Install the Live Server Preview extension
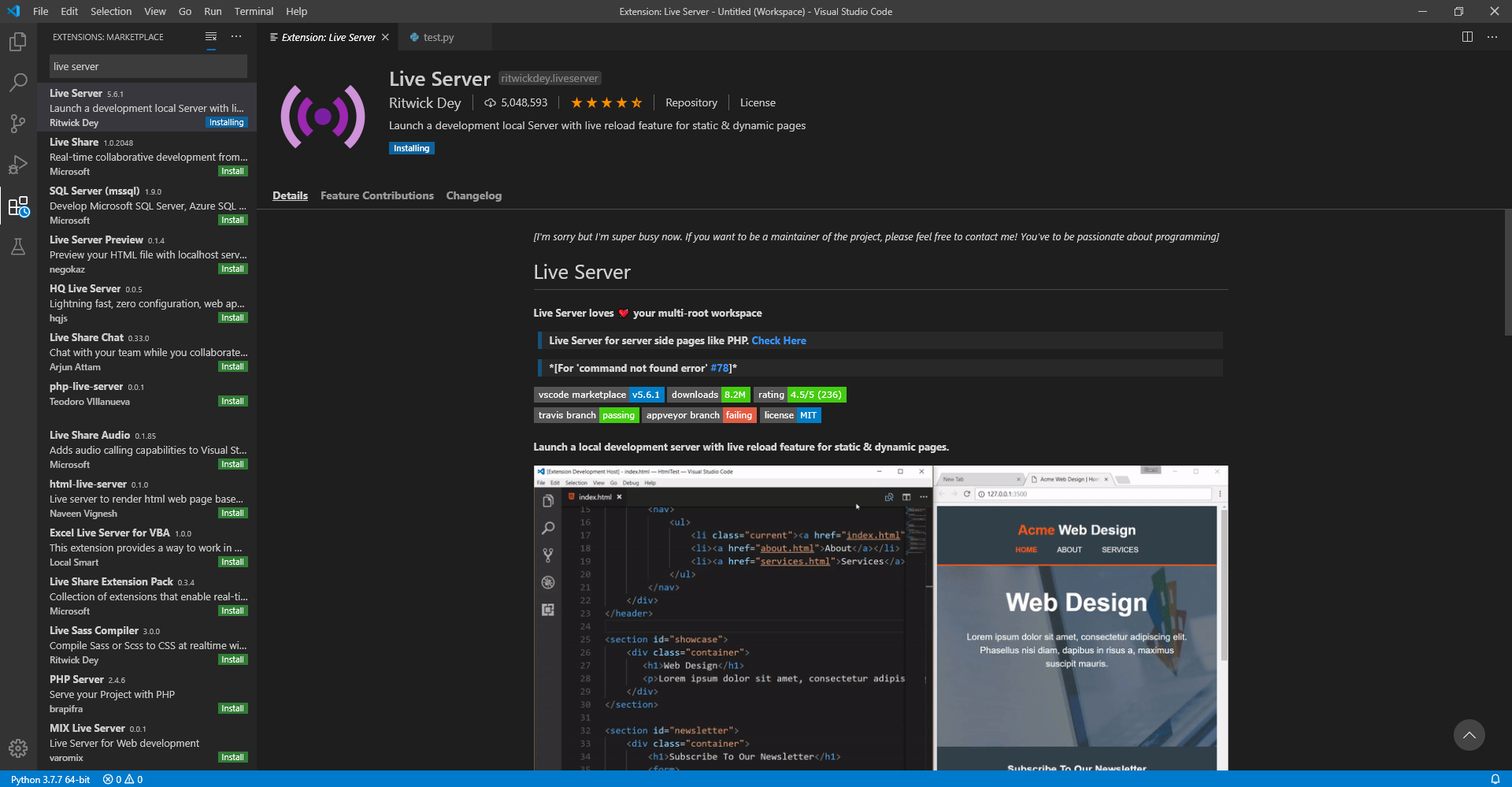Viewport: 1512px width, 787px height. 233,269
